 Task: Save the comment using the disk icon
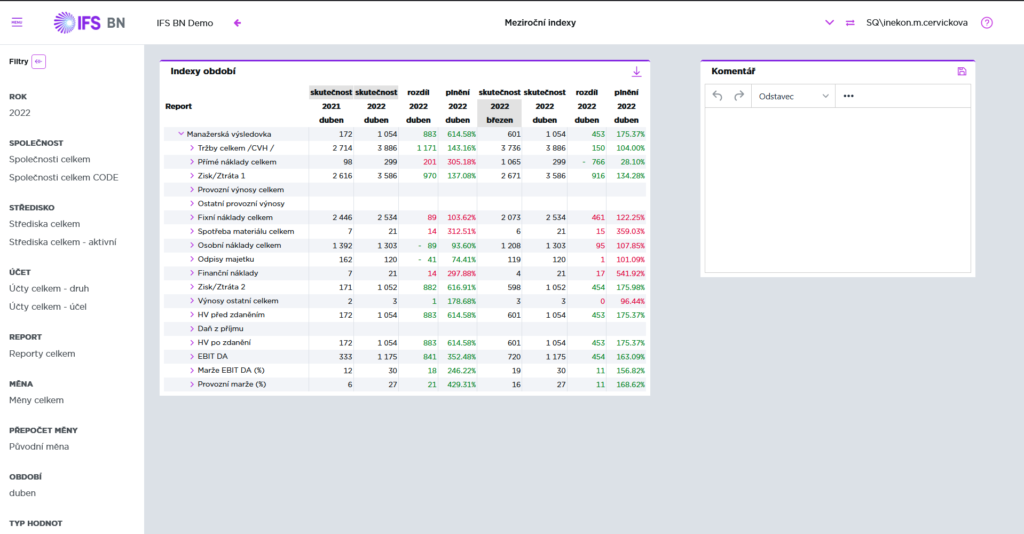(x=961, y=72)
